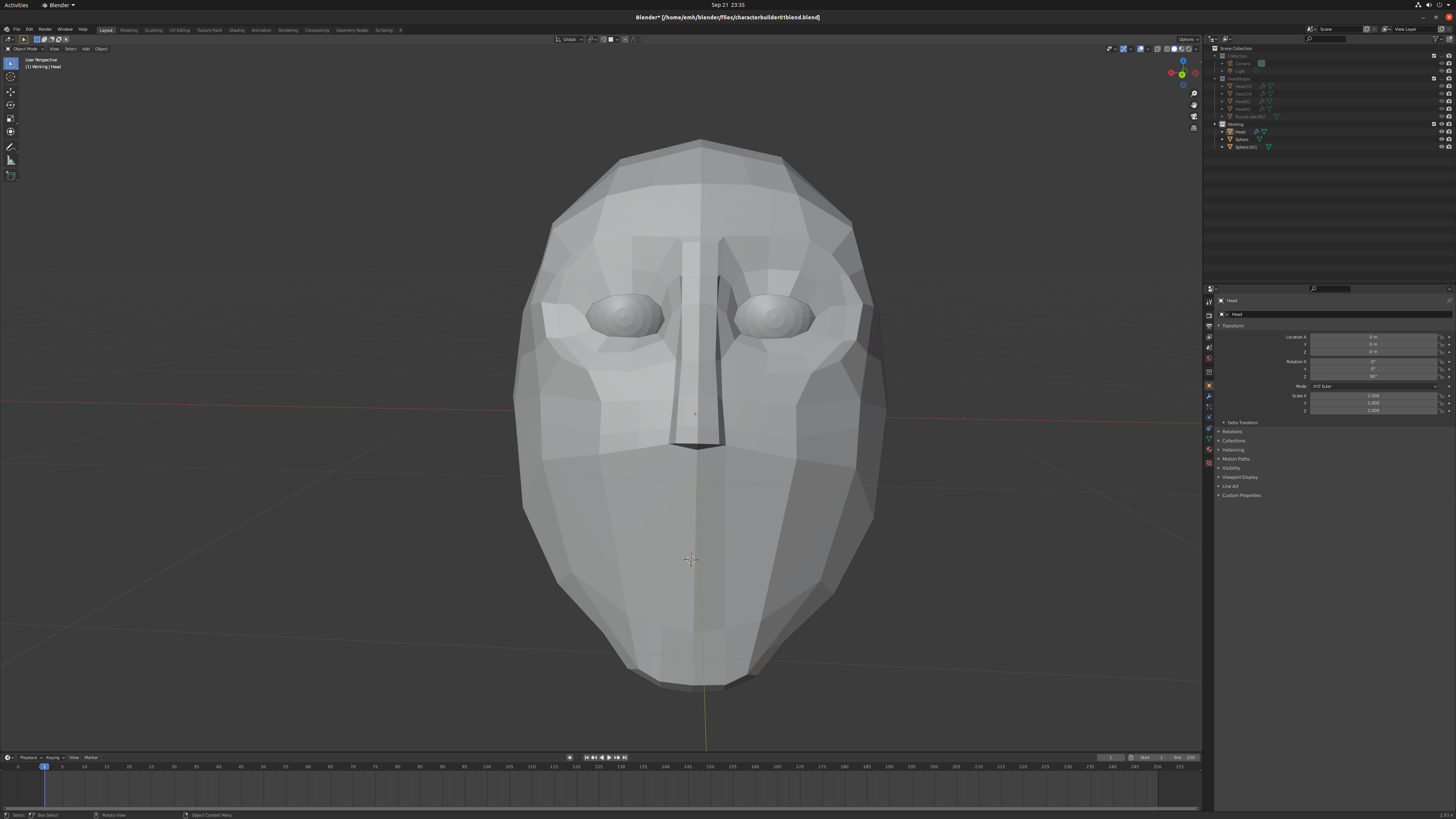
Task: Choose the Add Cube tool
Action: tap(11, 176)
